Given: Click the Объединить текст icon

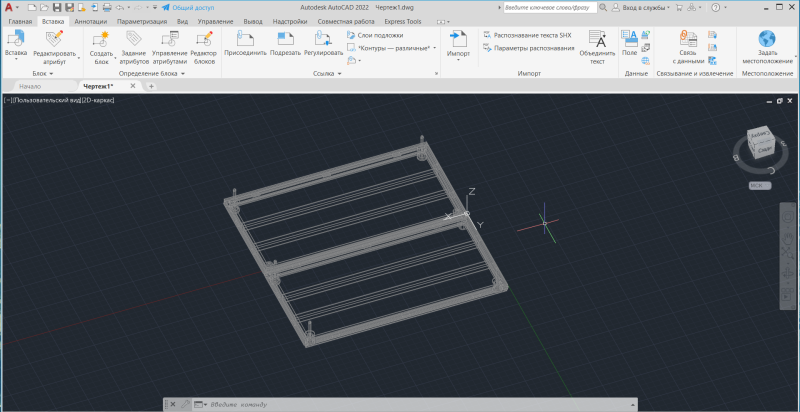Looking at the screenshot, I should (x=597, y=40).
